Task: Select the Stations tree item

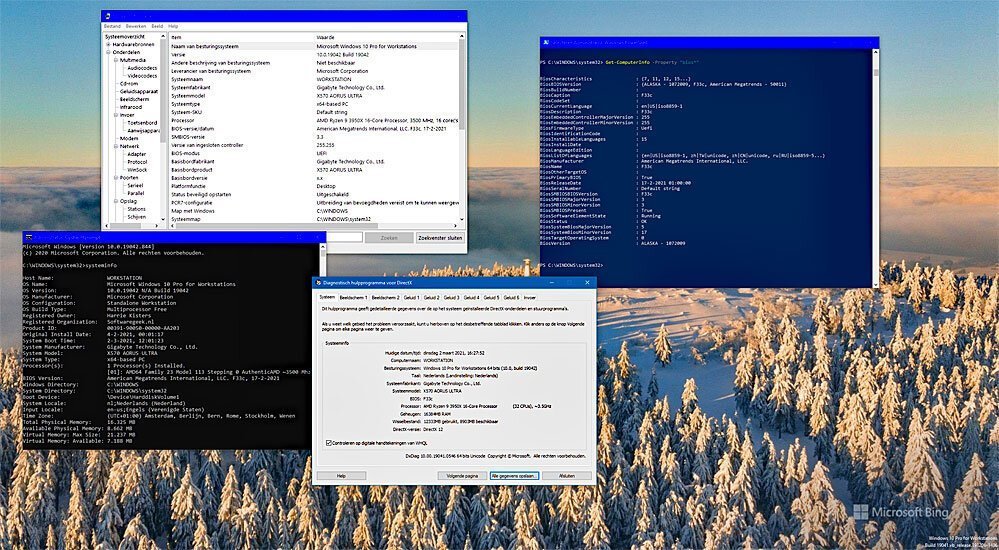Action: (x=136, y=209)
